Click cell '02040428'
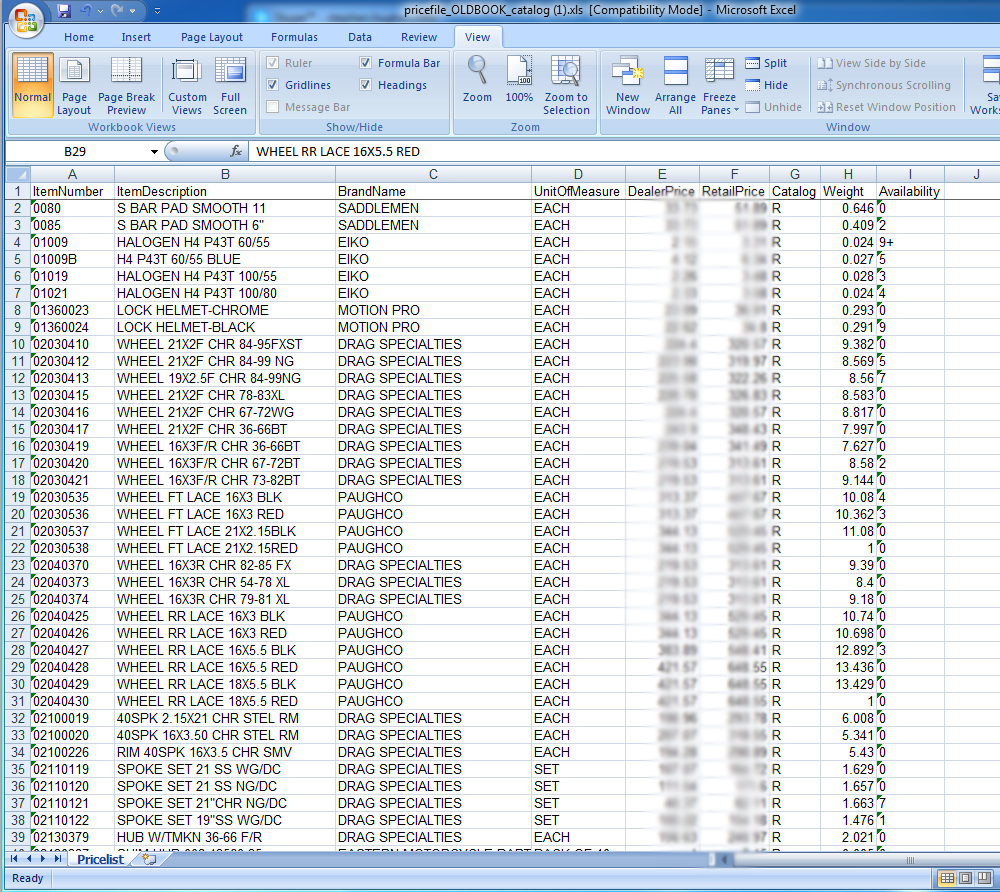Screen dimensions: 1000x892 pos(72,667)
